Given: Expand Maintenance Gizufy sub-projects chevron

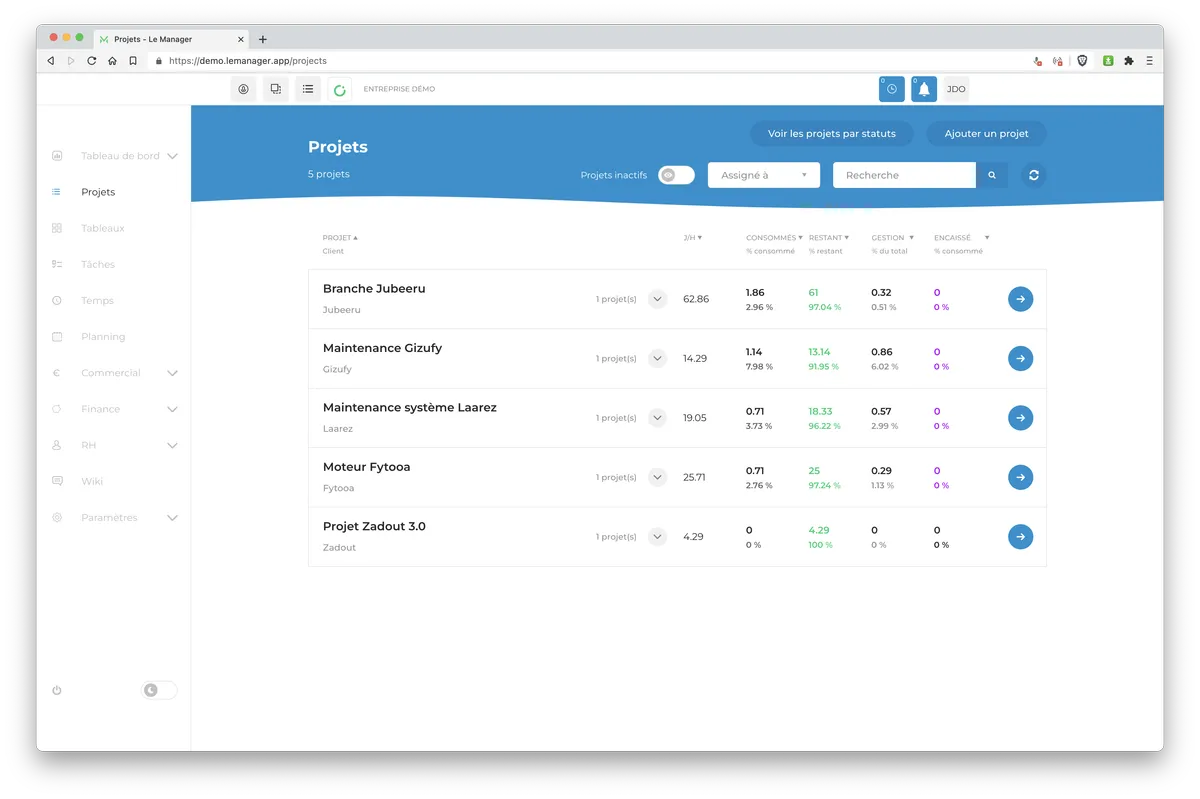Looking at the screenshot, I should (x=657, y=358).
